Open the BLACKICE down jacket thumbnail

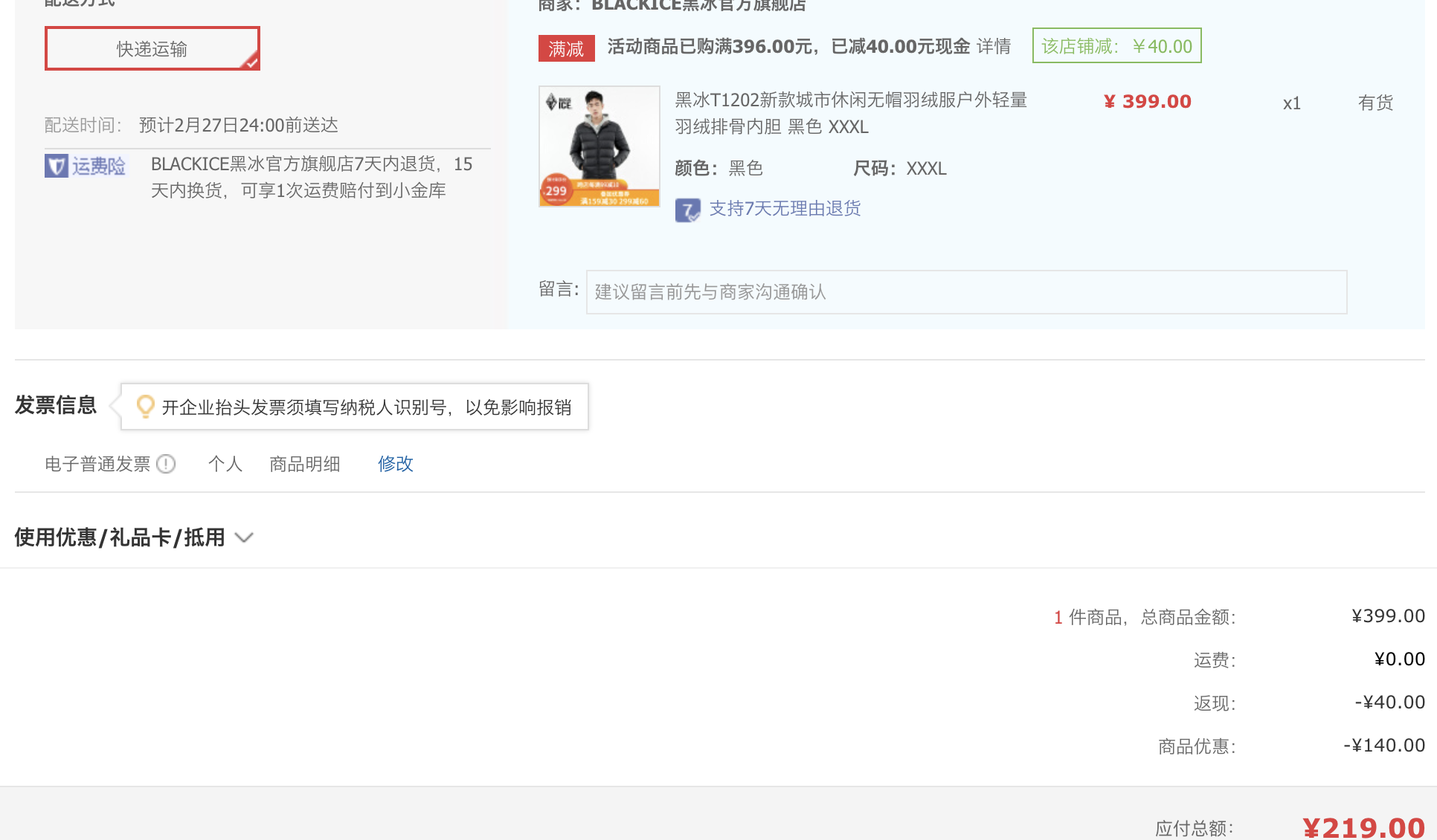coord(599,146)
